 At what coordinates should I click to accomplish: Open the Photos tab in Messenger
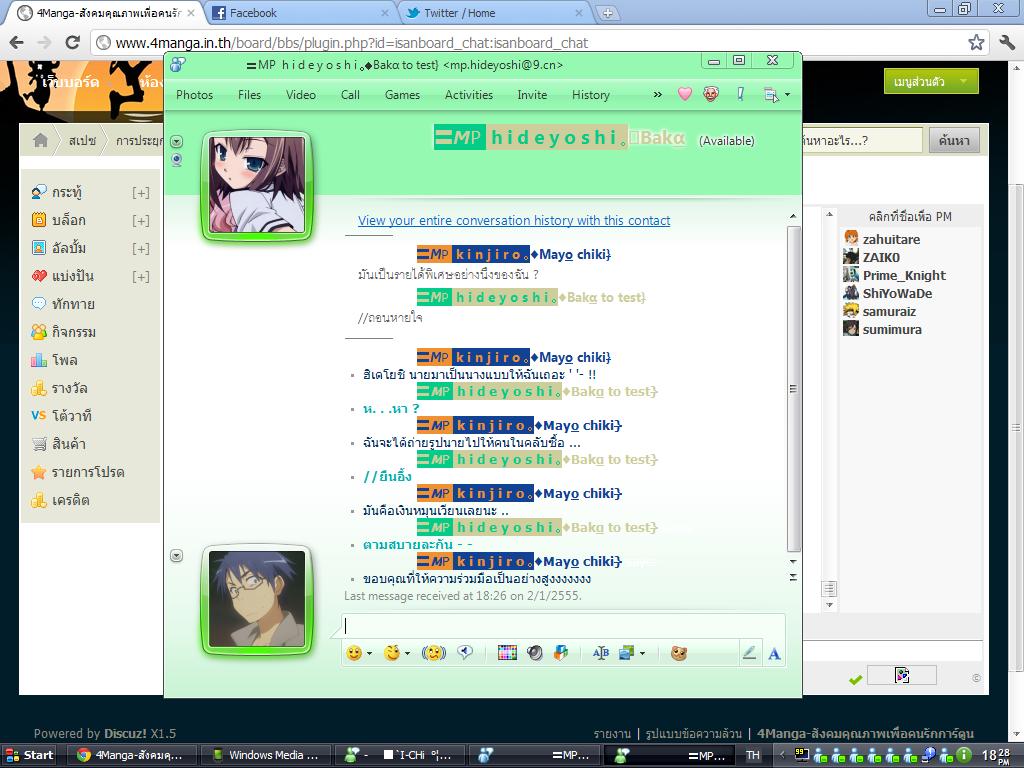click(x=195, y=95)
